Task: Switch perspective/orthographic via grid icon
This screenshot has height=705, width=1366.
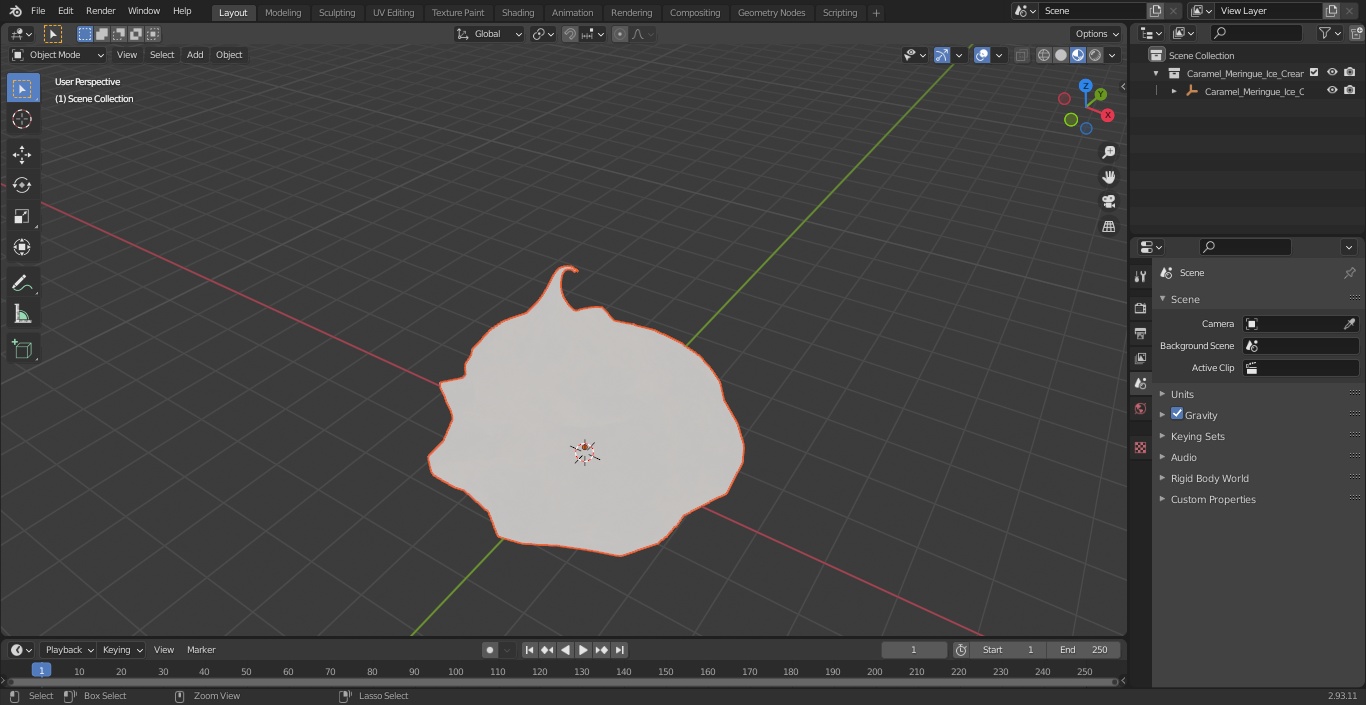Action: [x=1109, y=226]
